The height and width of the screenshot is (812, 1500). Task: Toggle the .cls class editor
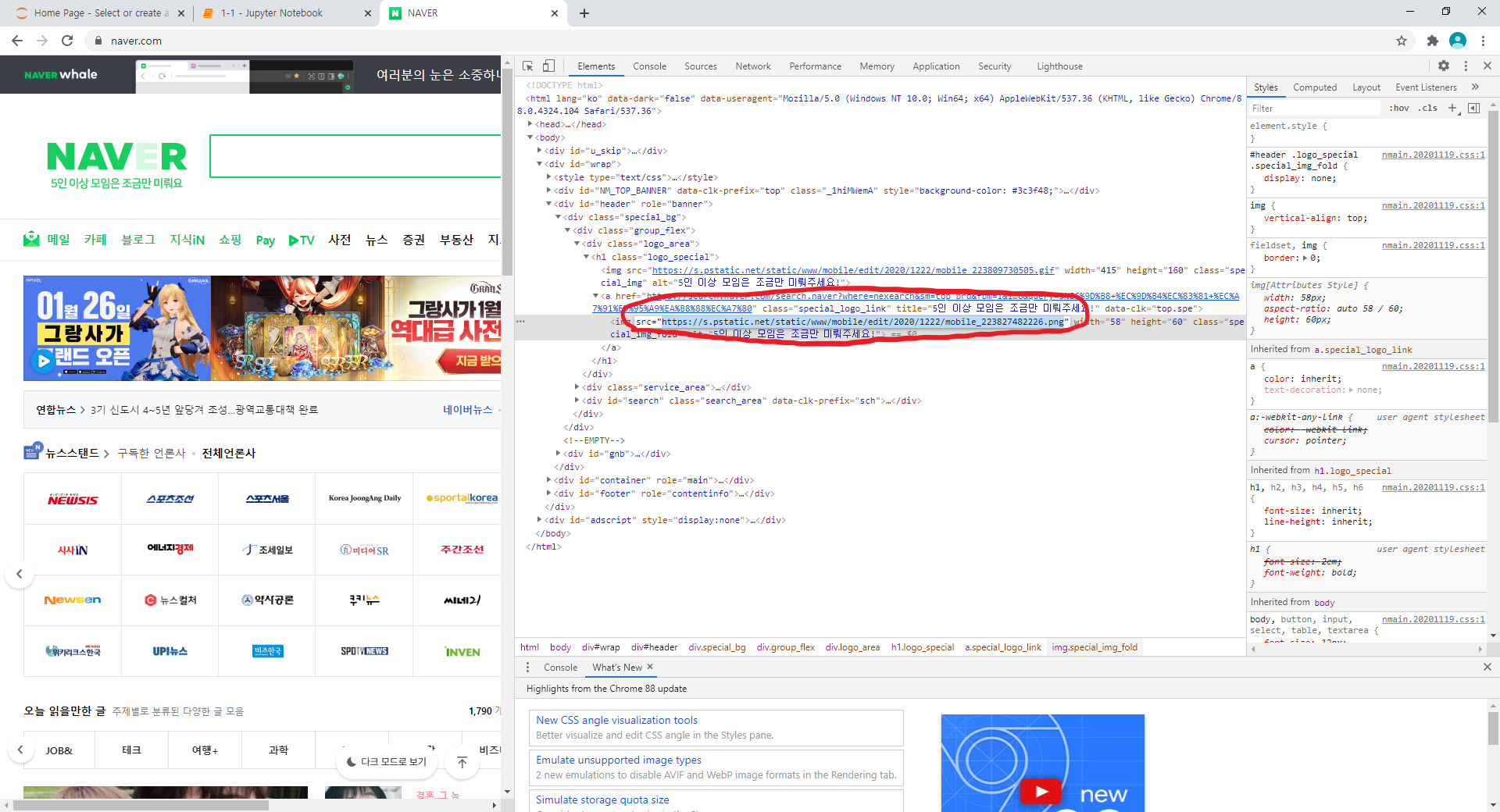tap(1429, 108)
